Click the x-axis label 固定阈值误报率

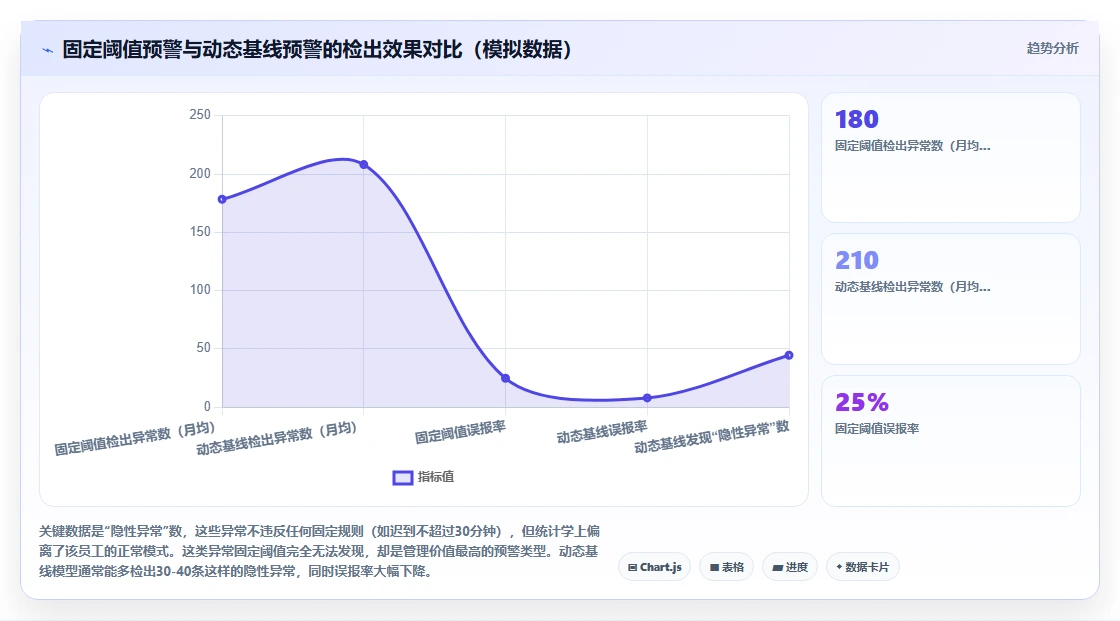click(x=460, y=432)
